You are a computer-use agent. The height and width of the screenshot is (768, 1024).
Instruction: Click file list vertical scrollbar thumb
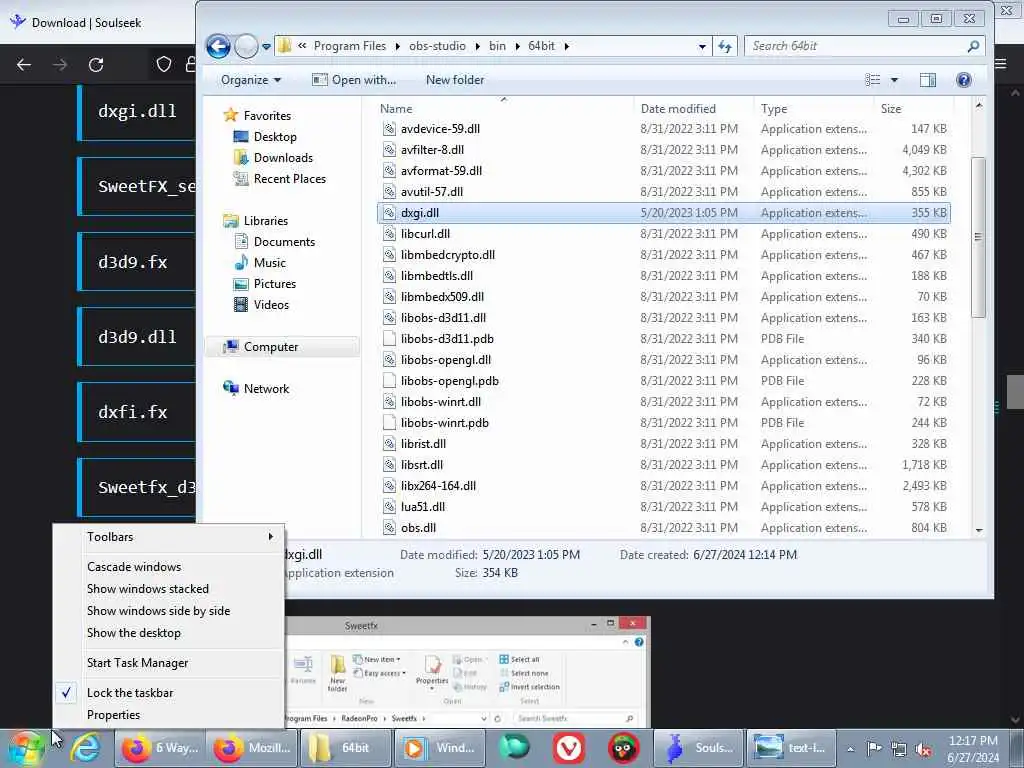point(978,237)
